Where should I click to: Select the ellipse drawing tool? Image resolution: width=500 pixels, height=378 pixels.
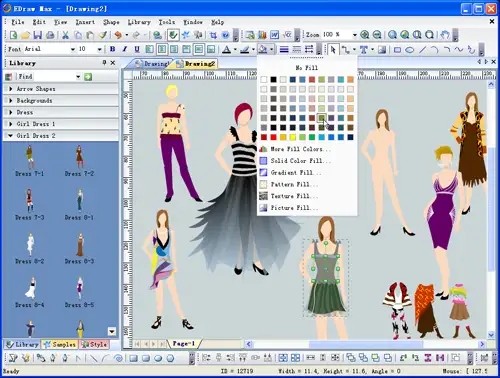[410, 50]
